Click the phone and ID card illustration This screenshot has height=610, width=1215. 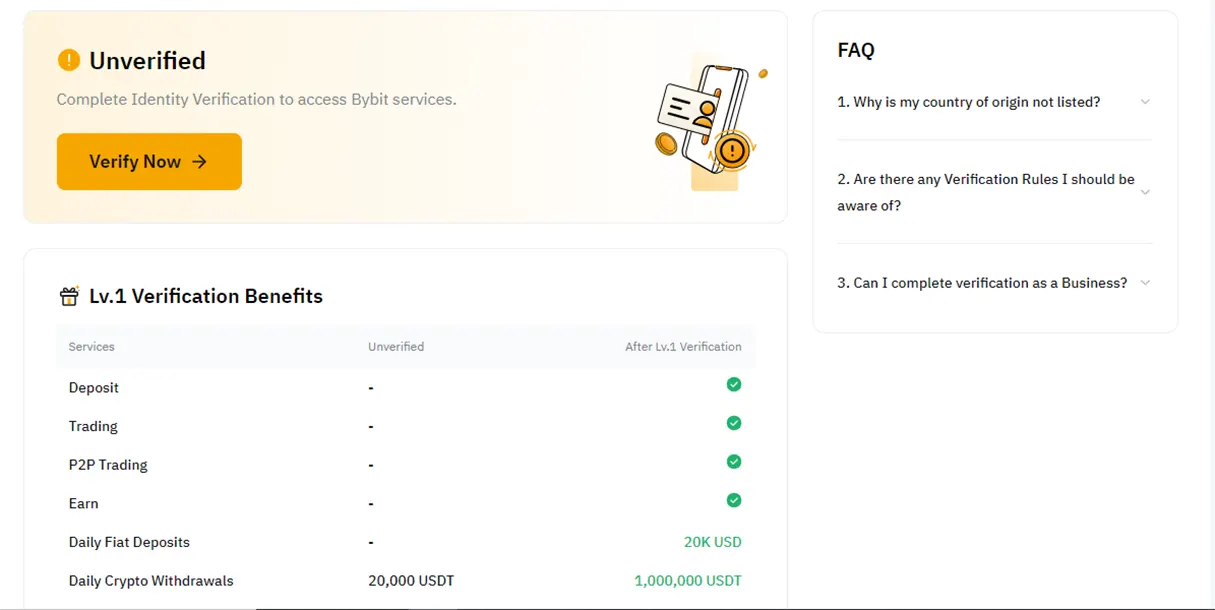point(709,123)
